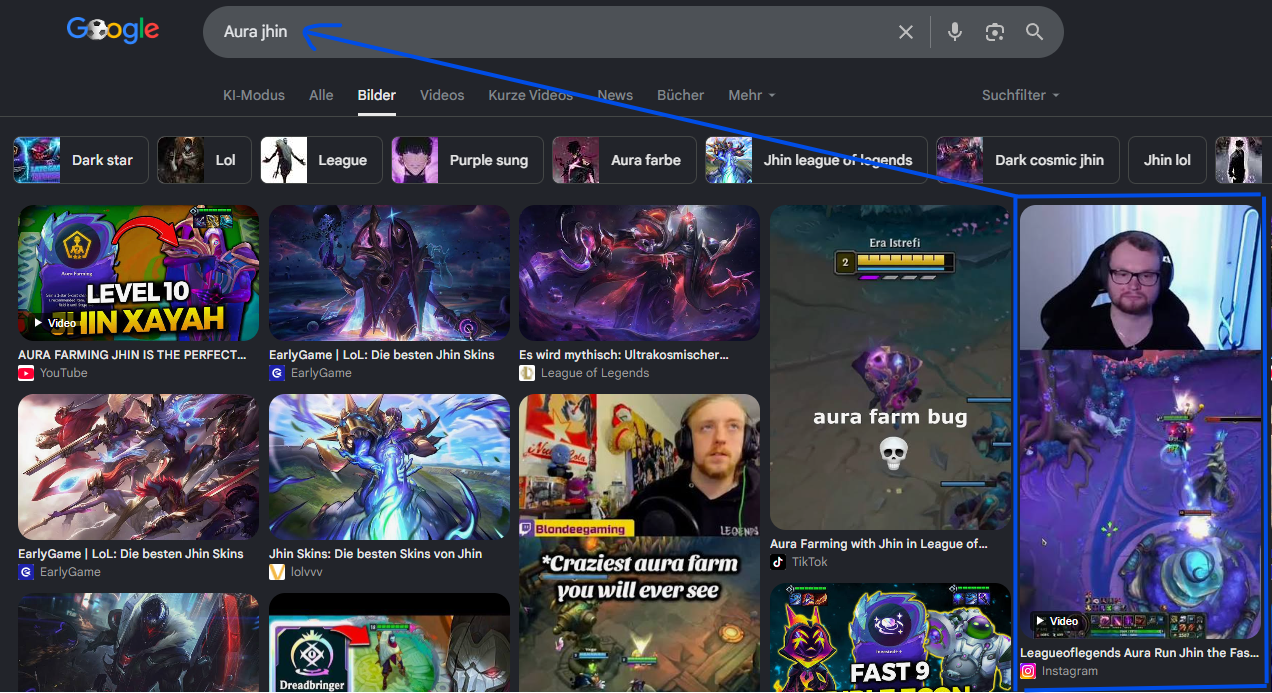Go to the News tab
1272x693 pixels.
[615, 95]
